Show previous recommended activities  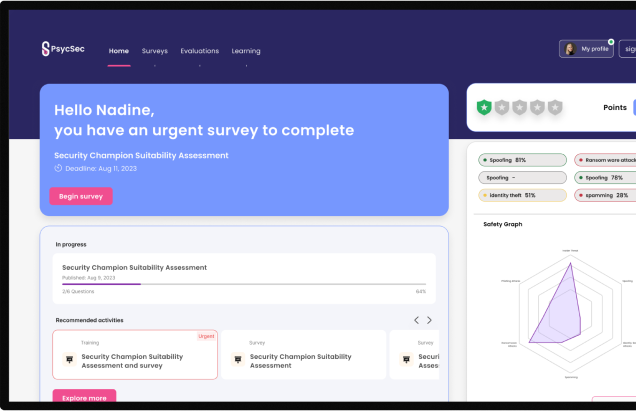click(x=417, y=320)
